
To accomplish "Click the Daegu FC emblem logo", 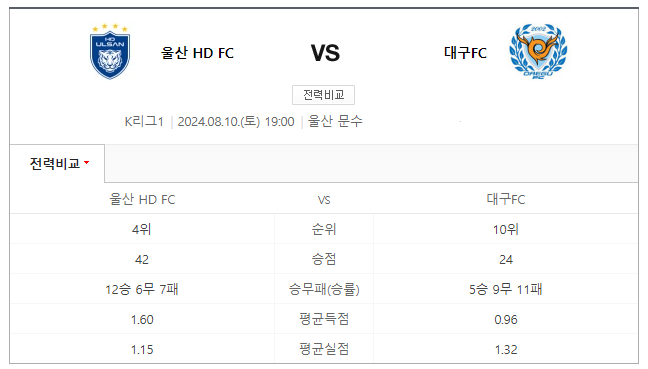I will click(538, 51).
